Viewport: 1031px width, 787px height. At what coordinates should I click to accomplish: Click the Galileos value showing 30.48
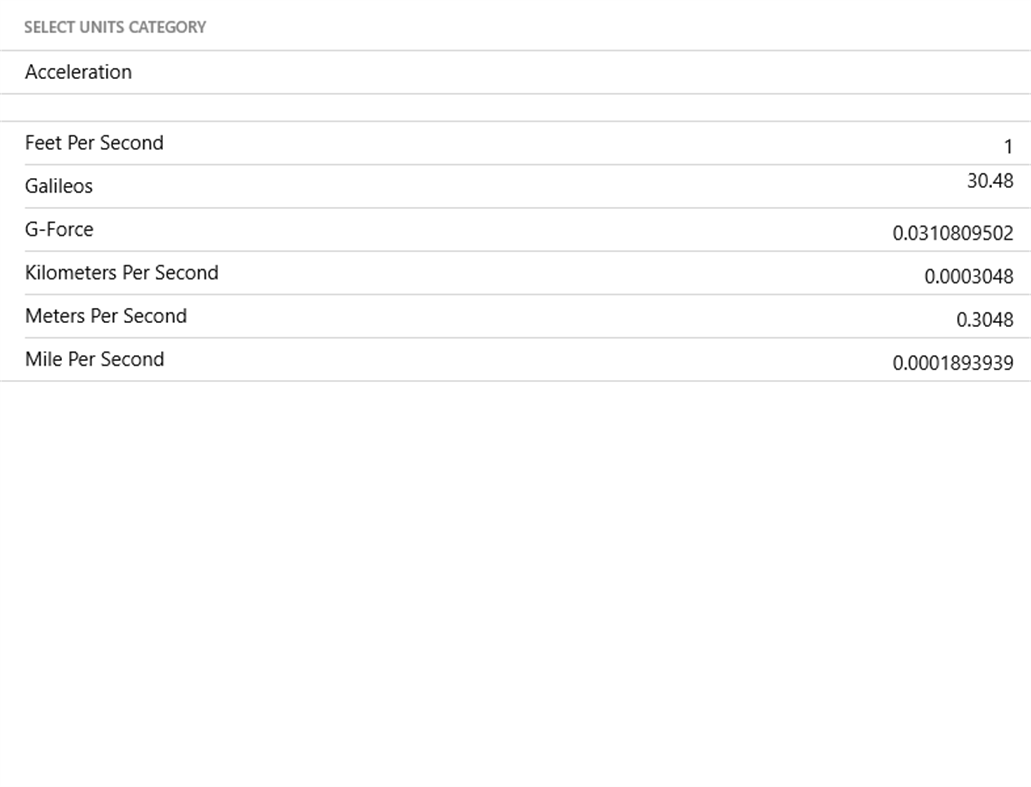click(992, 181)
